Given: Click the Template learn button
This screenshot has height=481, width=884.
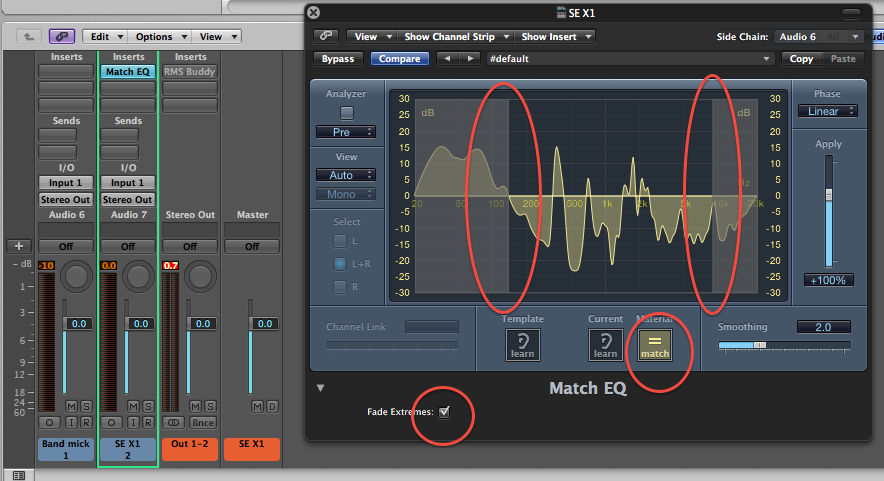Looking at the screenshot, I should tap(522, 345).
